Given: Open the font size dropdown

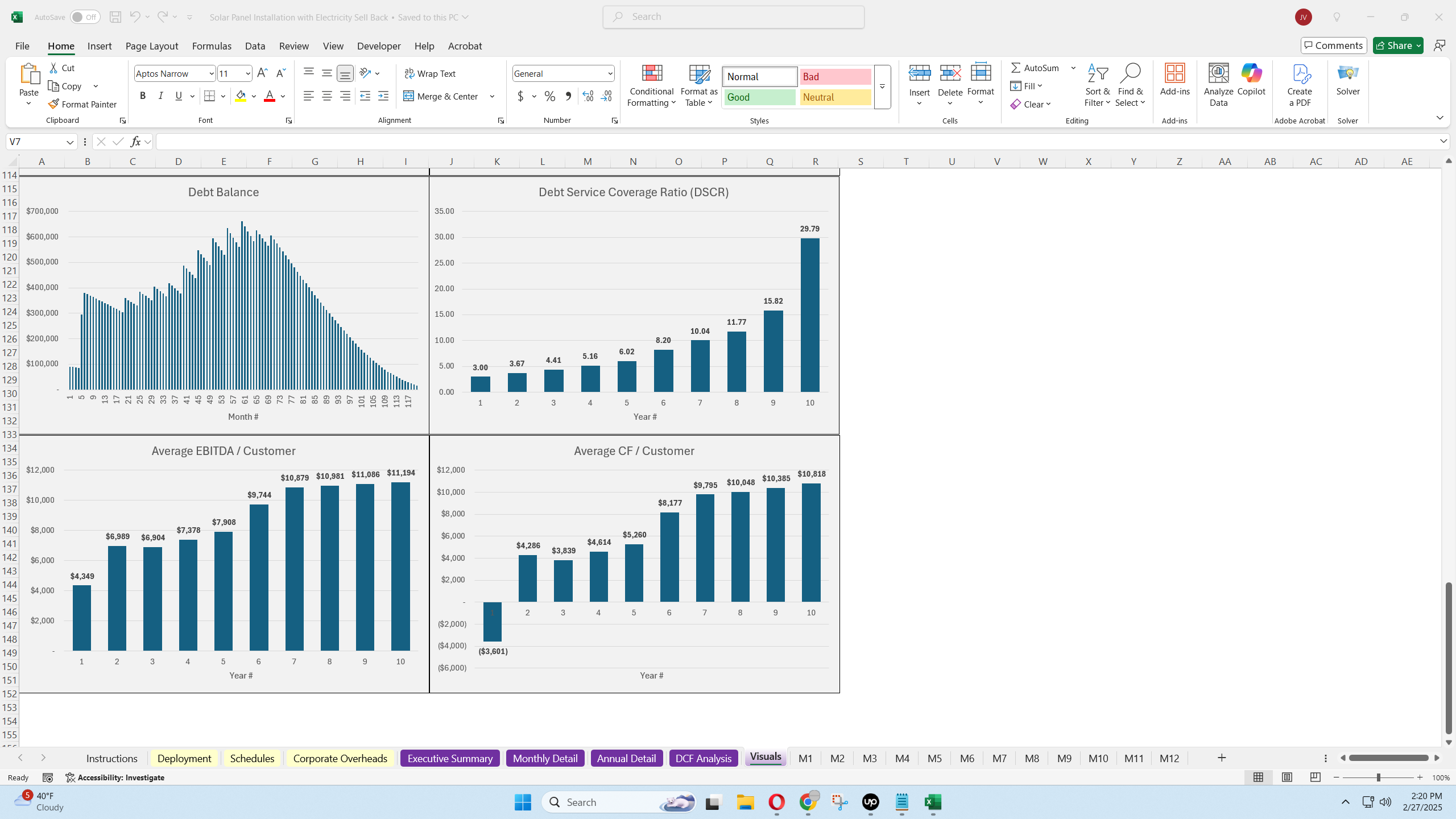Looking at the screenshot, I should click(x=248, y=73).
